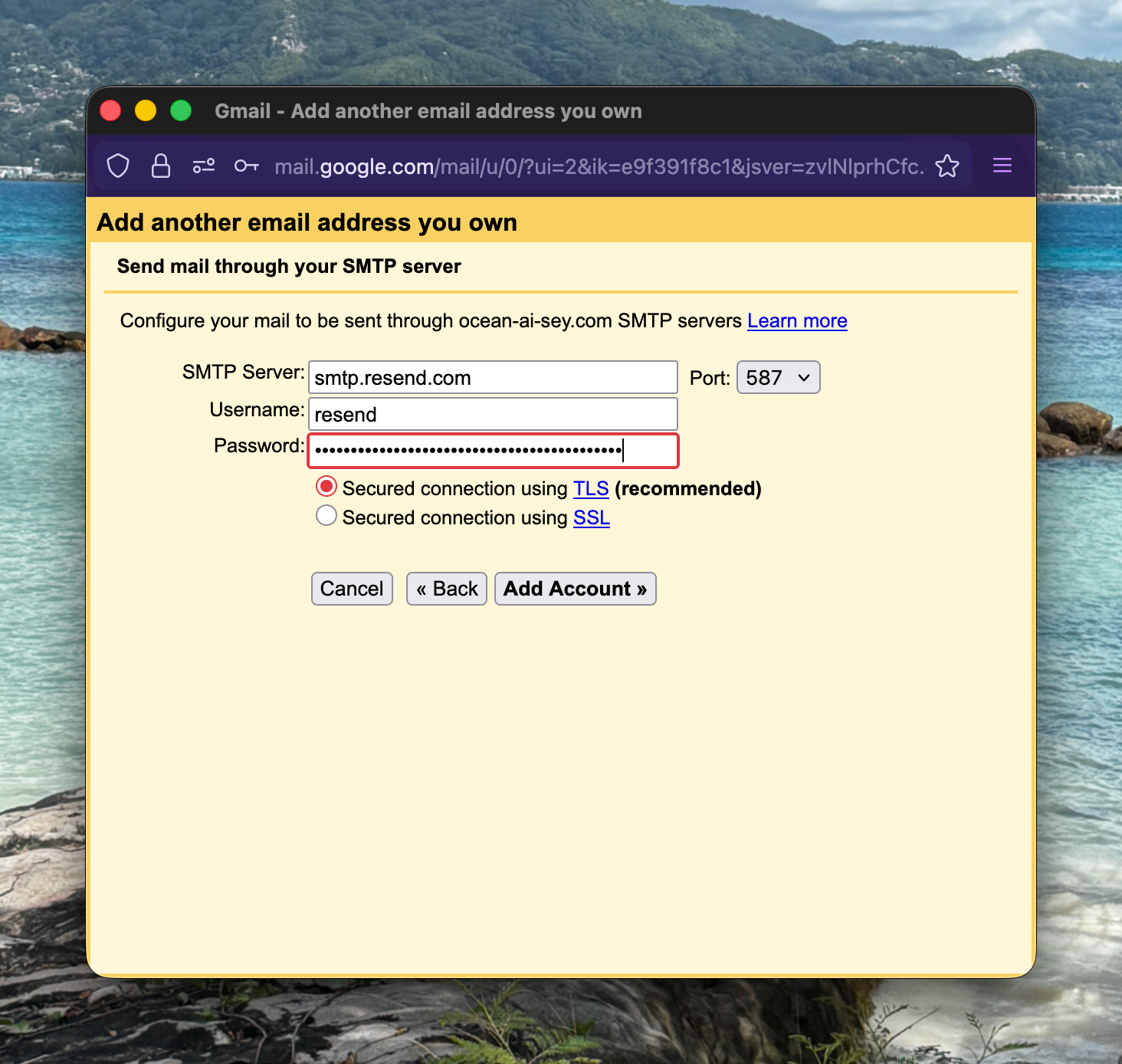Click the SMTP Server input field

click(492, 377)
